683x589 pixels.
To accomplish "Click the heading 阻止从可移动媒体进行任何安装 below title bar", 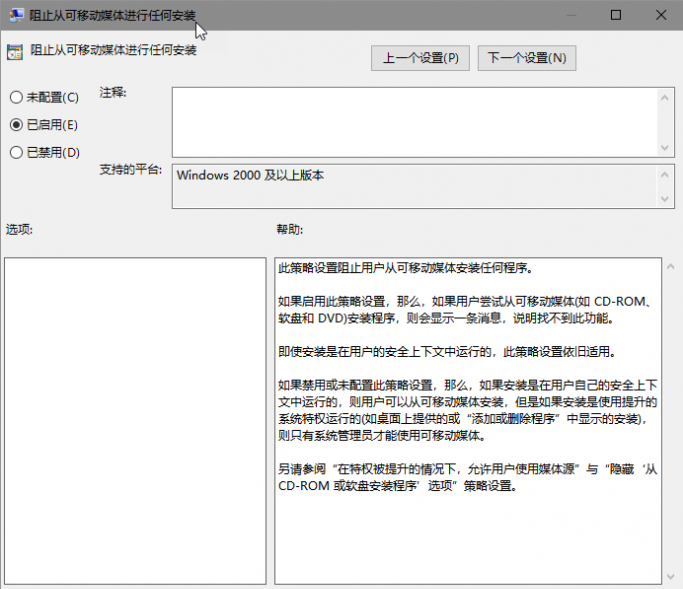I will click(x=113, y=51).
